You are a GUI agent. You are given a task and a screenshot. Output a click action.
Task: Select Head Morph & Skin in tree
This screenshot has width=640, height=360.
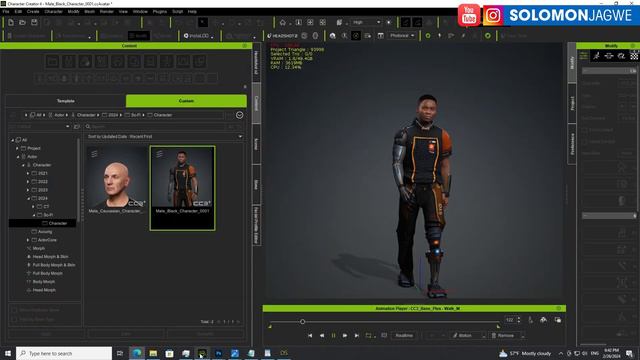pyautogui.click(x=51, y=257)
